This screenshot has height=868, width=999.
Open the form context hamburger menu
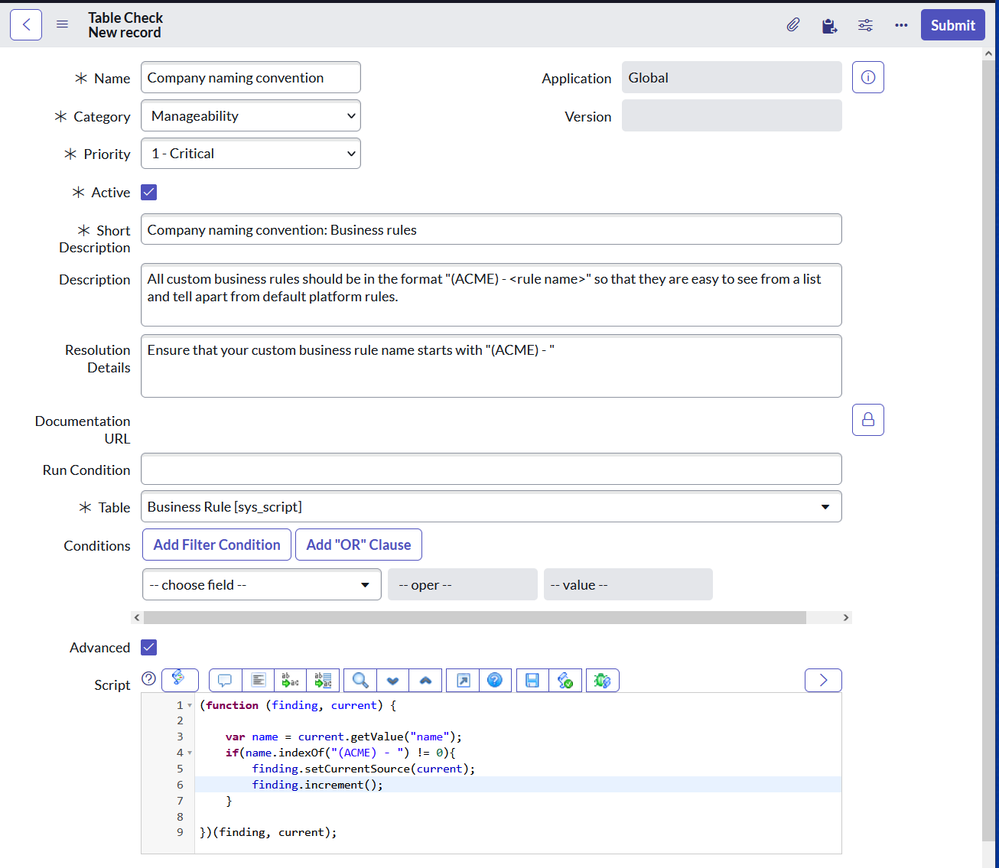[62, 24]
